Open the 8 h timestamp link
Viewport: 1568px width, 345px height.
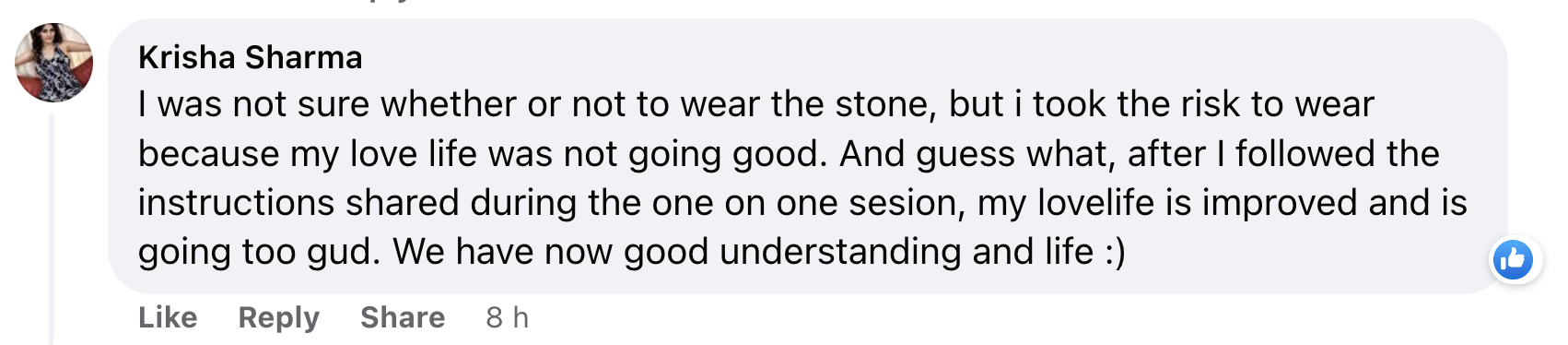pos(507,317)
